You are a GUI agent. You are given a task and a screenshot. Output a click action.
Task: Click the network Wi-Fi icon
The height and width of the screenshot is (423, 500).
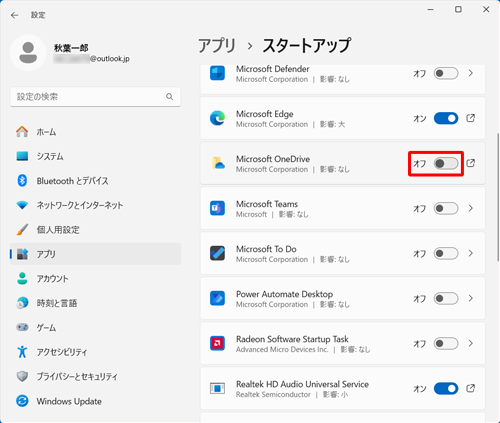22,205
